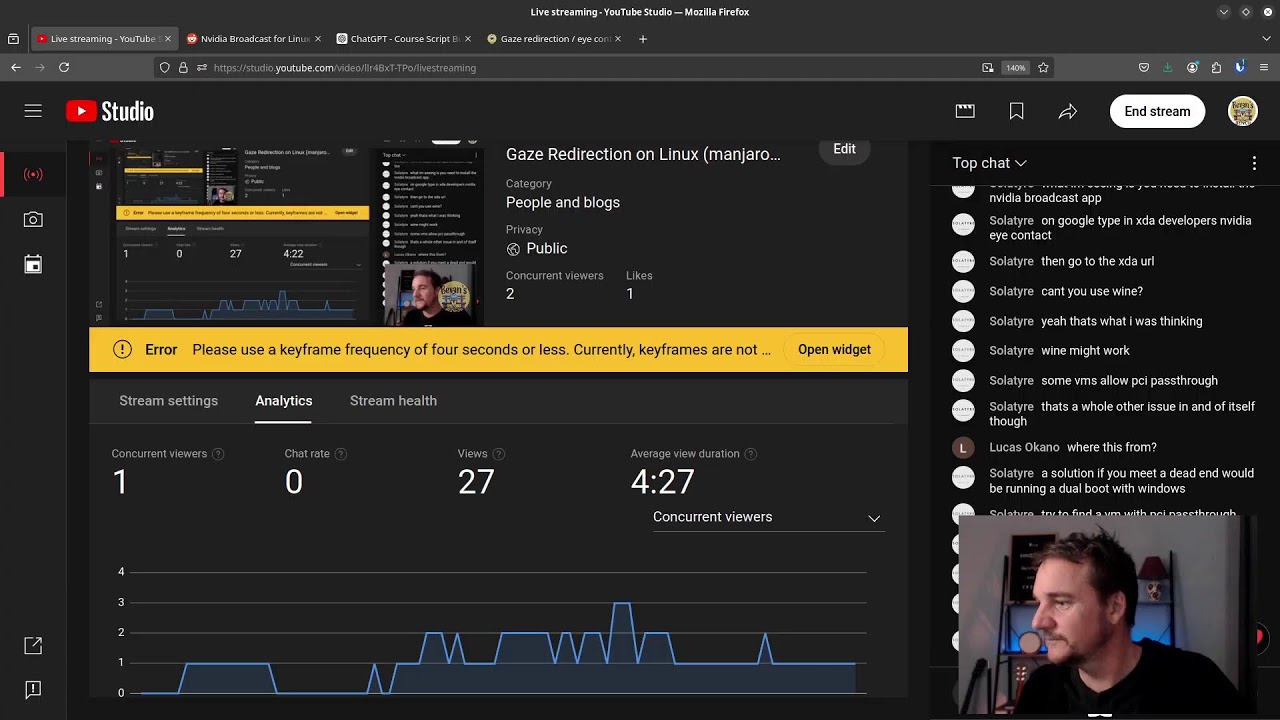Click the 4:27 average view duration value
This screenshot has width=1280, height=720.
point(662,482)
